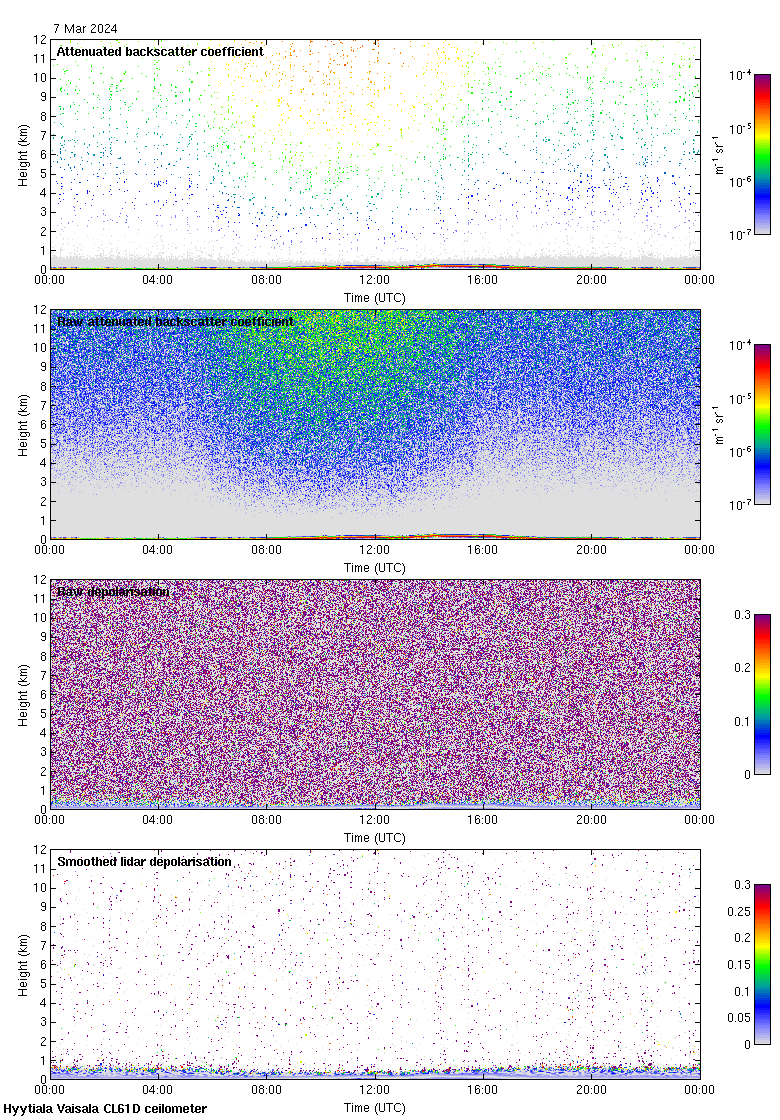Click the 0.15 tick on the Smoothed depolarisation colorbar
This screenshot has width=780, height=1120.
coord(739,964)
